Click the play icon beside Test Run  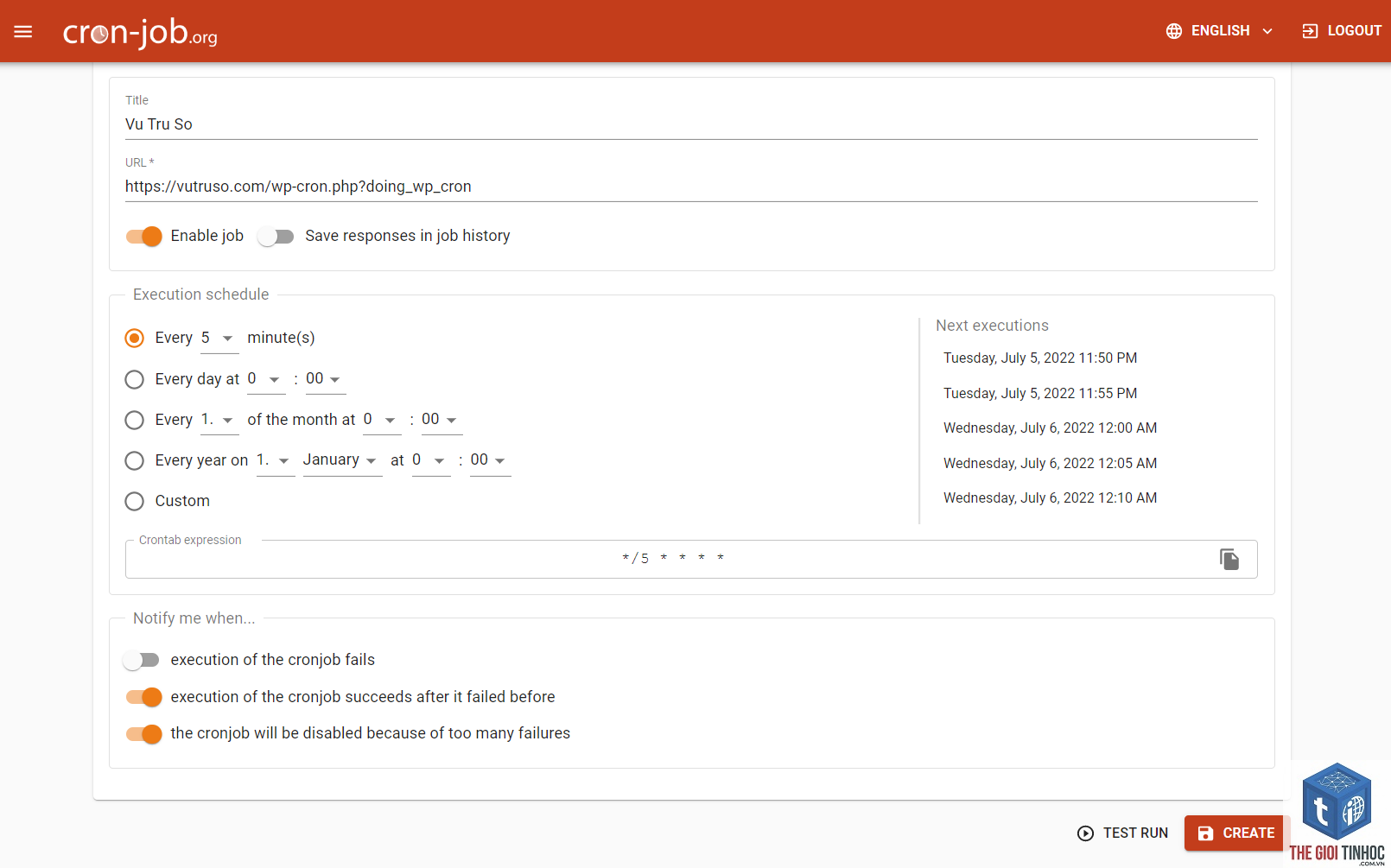(x=1085, y=833)
